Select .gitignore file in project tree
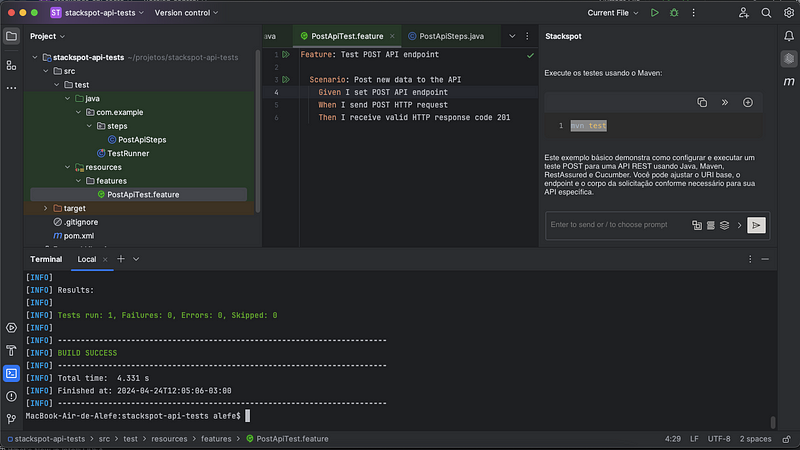The height and width of the screenshot is (450, 800). [x=76, y=222]
